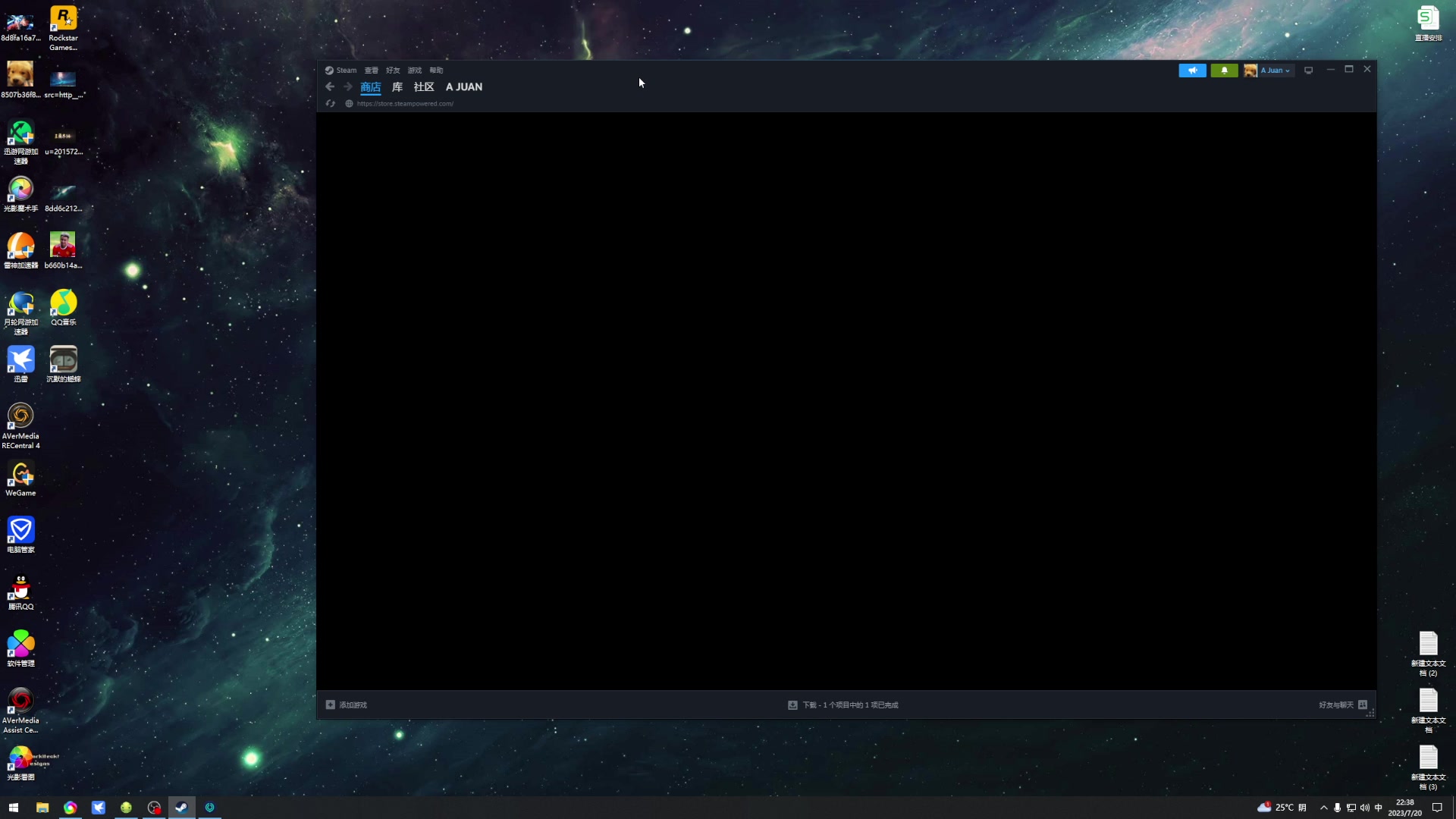Click 添加游戏 (Add a game) button
Viewport: 1456px width, 819px height.
click(347, 705)
